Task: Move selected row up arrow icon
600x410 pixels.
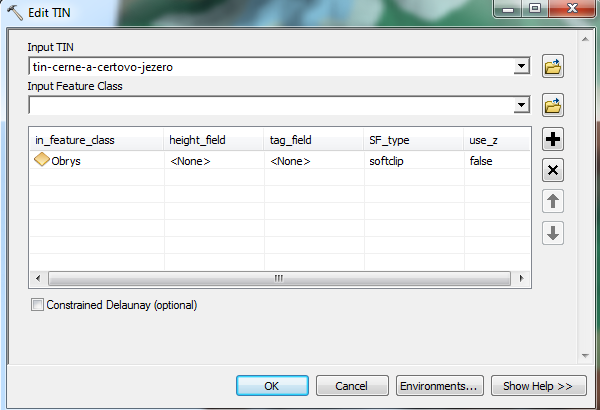Action: tap(553, 201)
